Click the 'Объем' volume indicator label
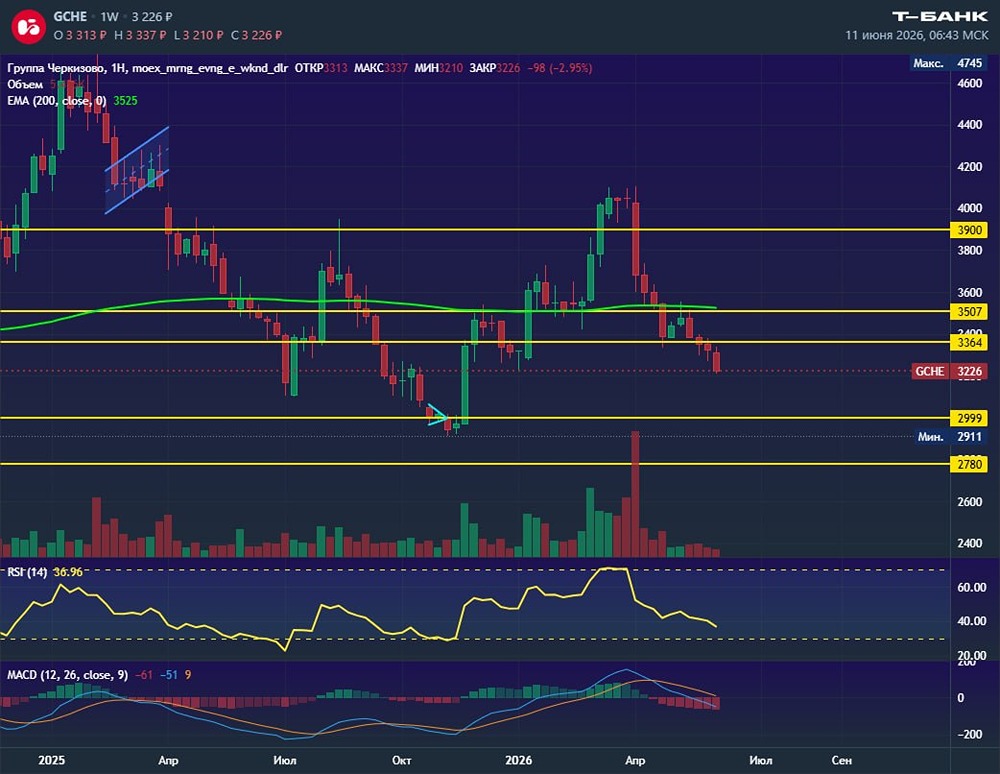Screen dimensions: 1000x774 tap(25, 84)
